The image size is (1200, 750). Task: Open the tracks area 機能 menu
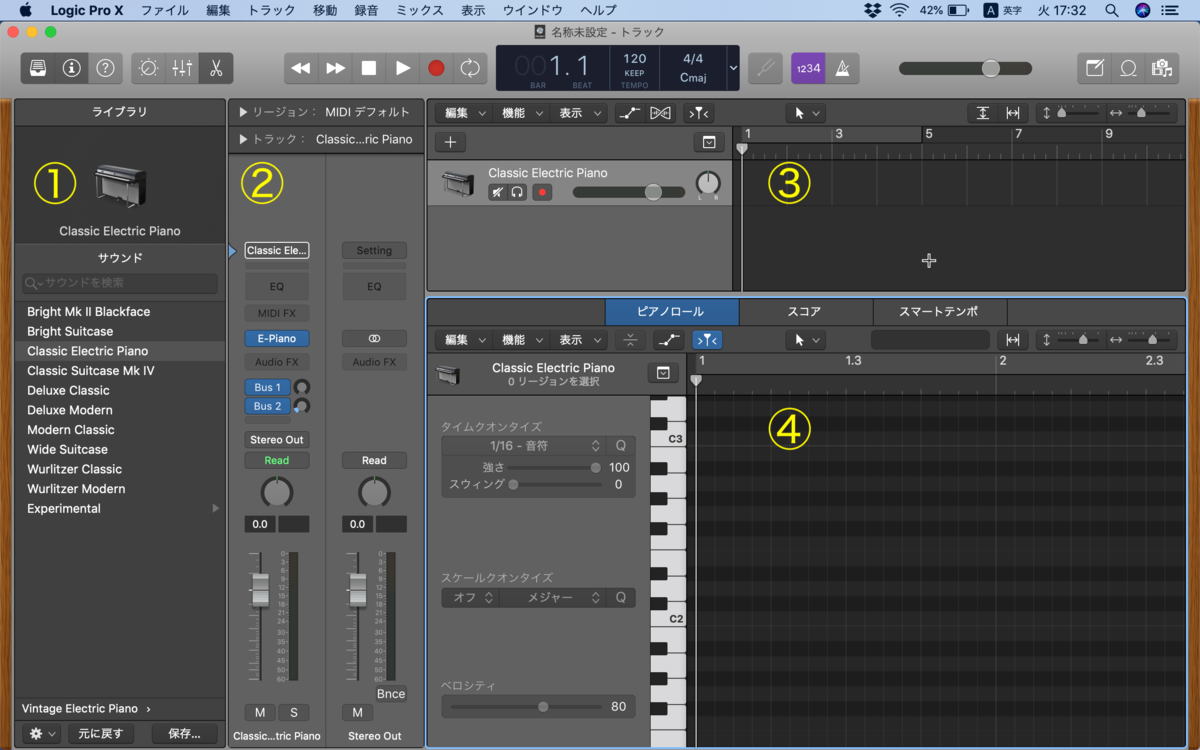520,113
